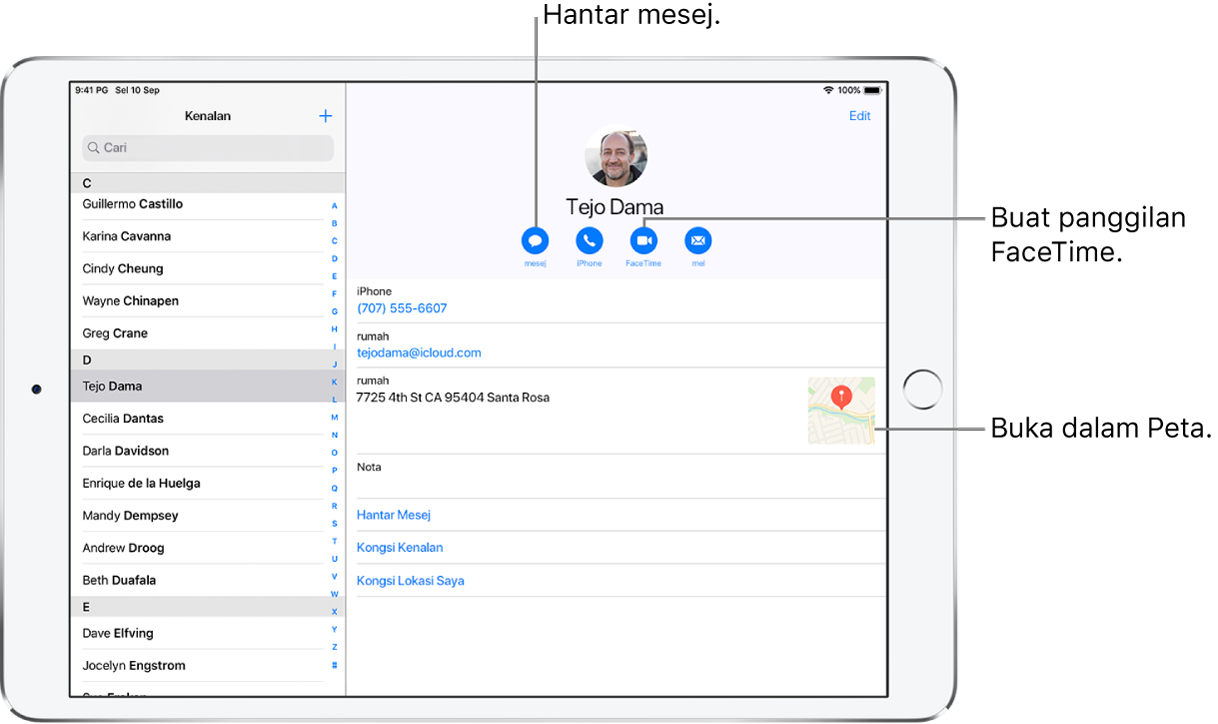Jump to # in alphabet index
The height and width of the screenshot is (724, 1218).
(x=334, y=665)
